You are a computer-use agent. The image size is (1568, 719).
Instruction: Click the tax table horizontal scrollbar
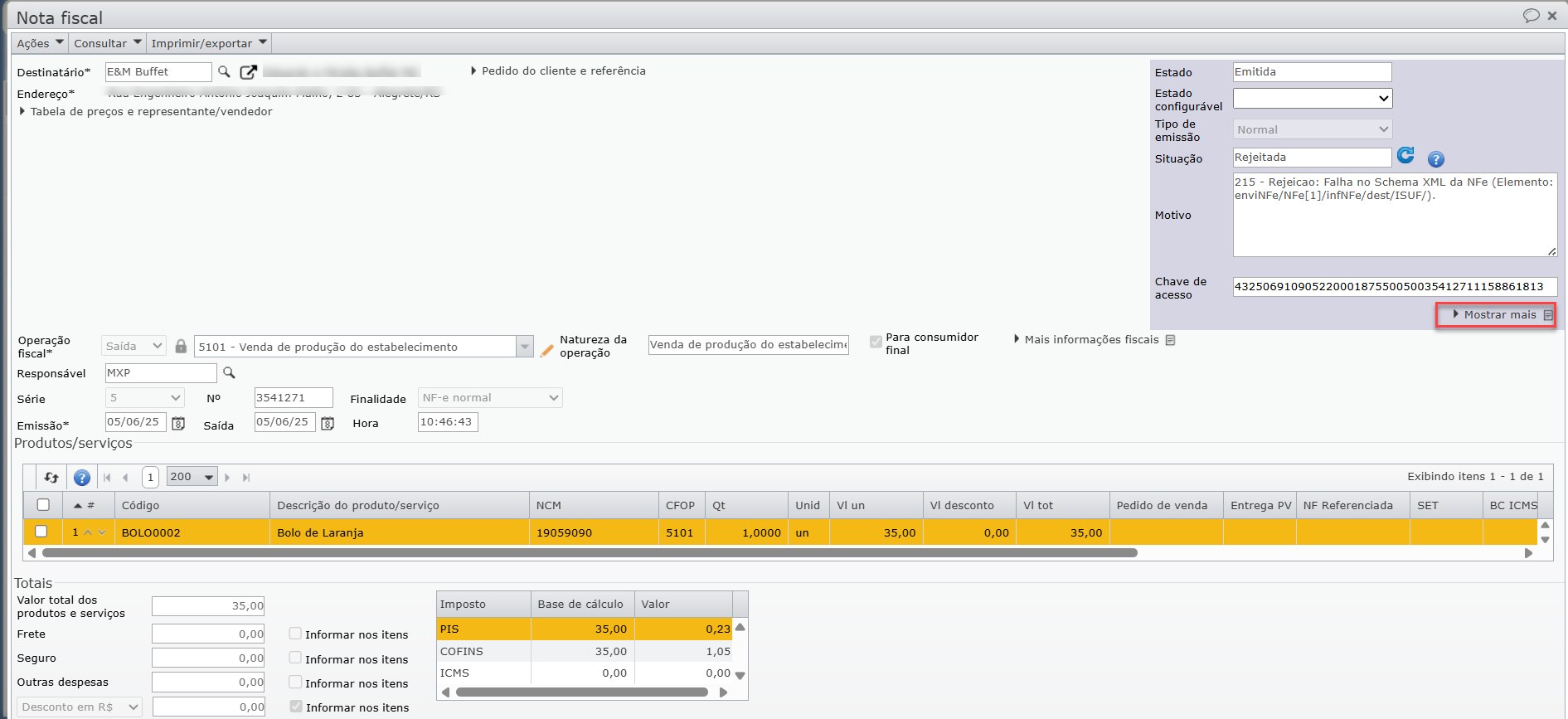point(581,692)
